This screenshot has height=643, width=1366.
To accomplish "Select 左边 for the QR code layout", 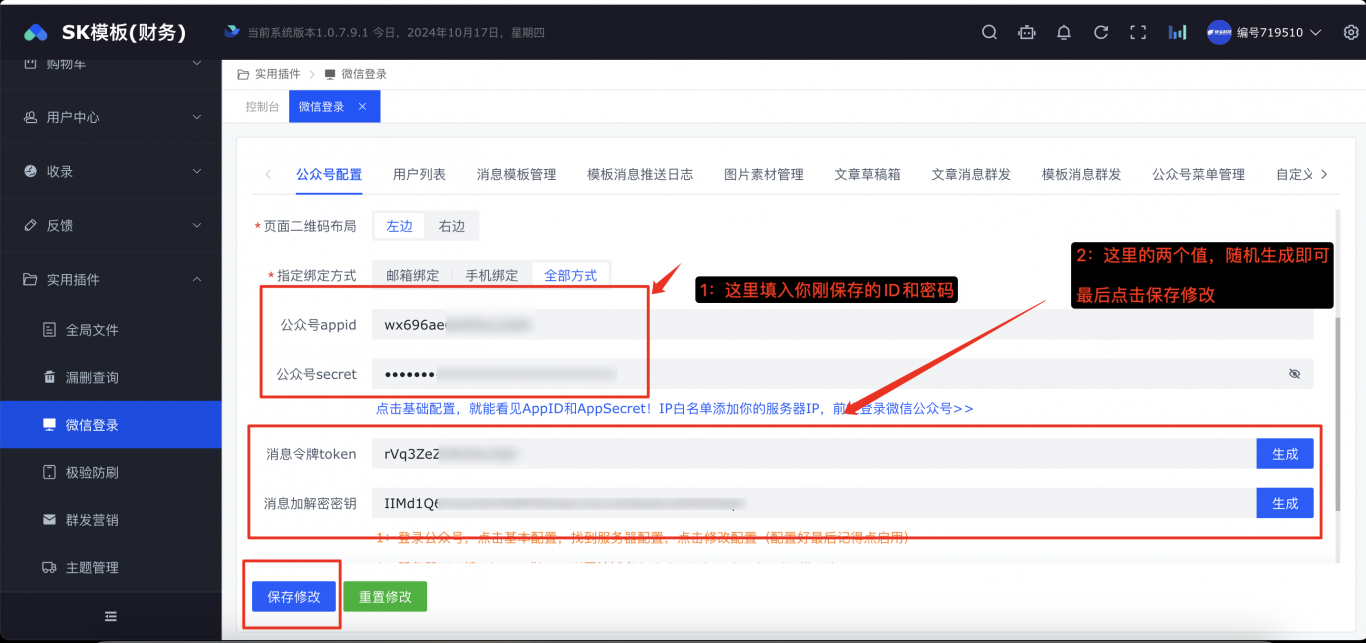I will (398, 226).
